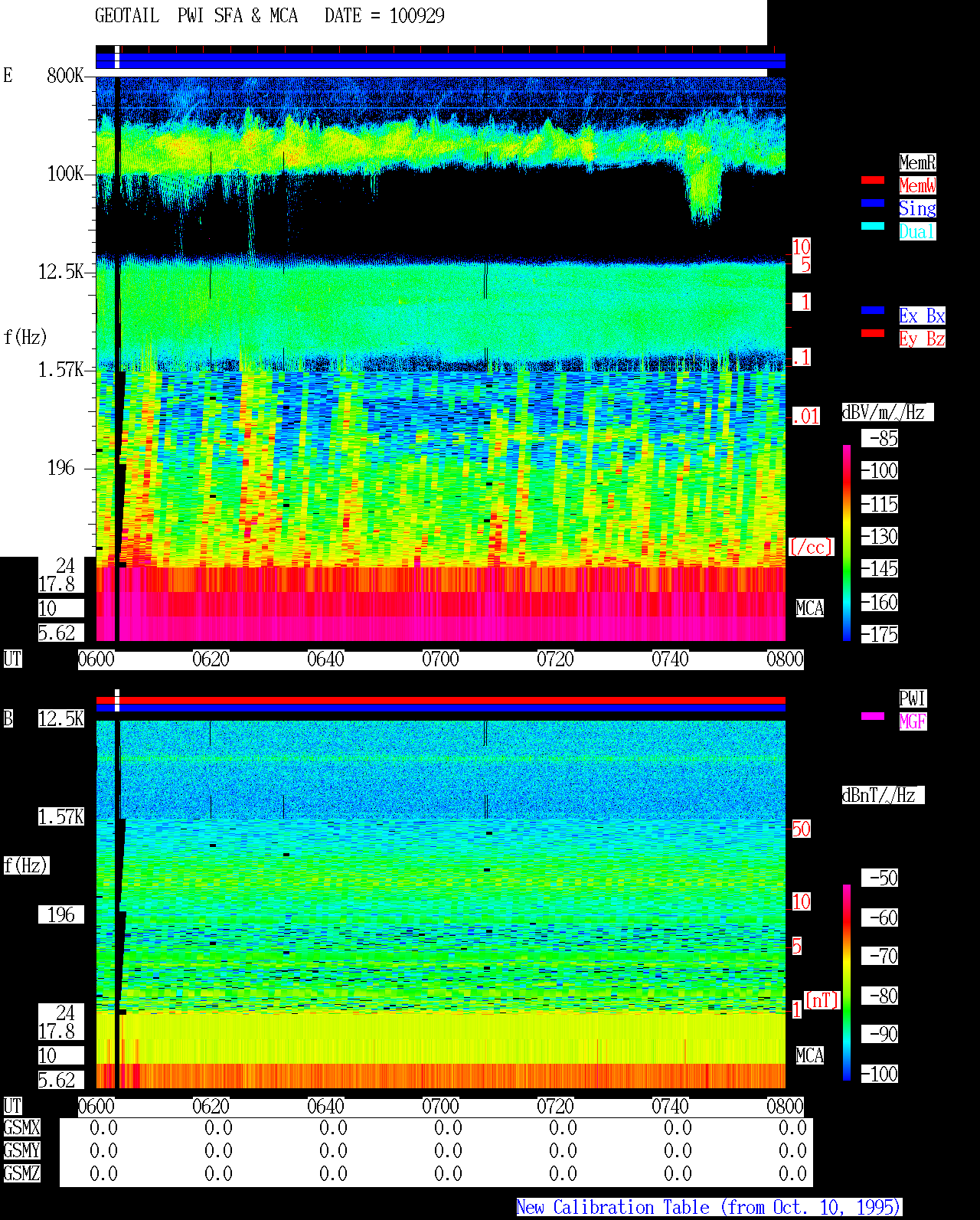The height and width of the screenshot is (1220, 980).
Task: Click the upper MCA label
Action: (810, 608)
